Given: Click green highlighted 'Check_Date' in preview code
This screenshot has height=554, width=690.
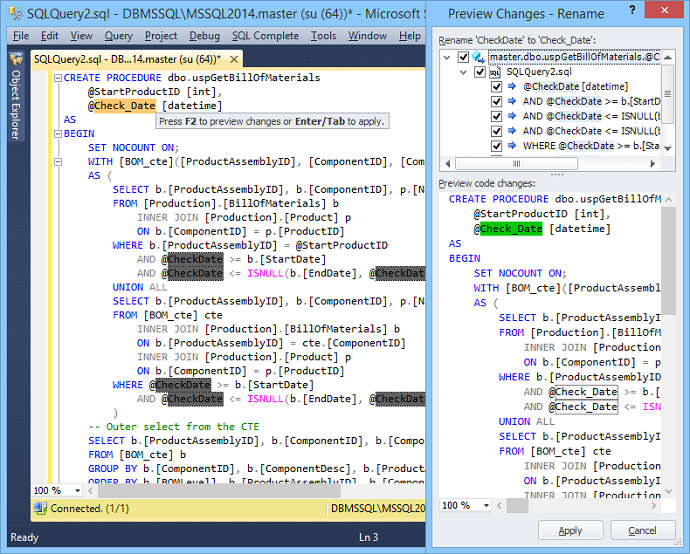Looking at the screenshot, I should click(x=511, y=229).
